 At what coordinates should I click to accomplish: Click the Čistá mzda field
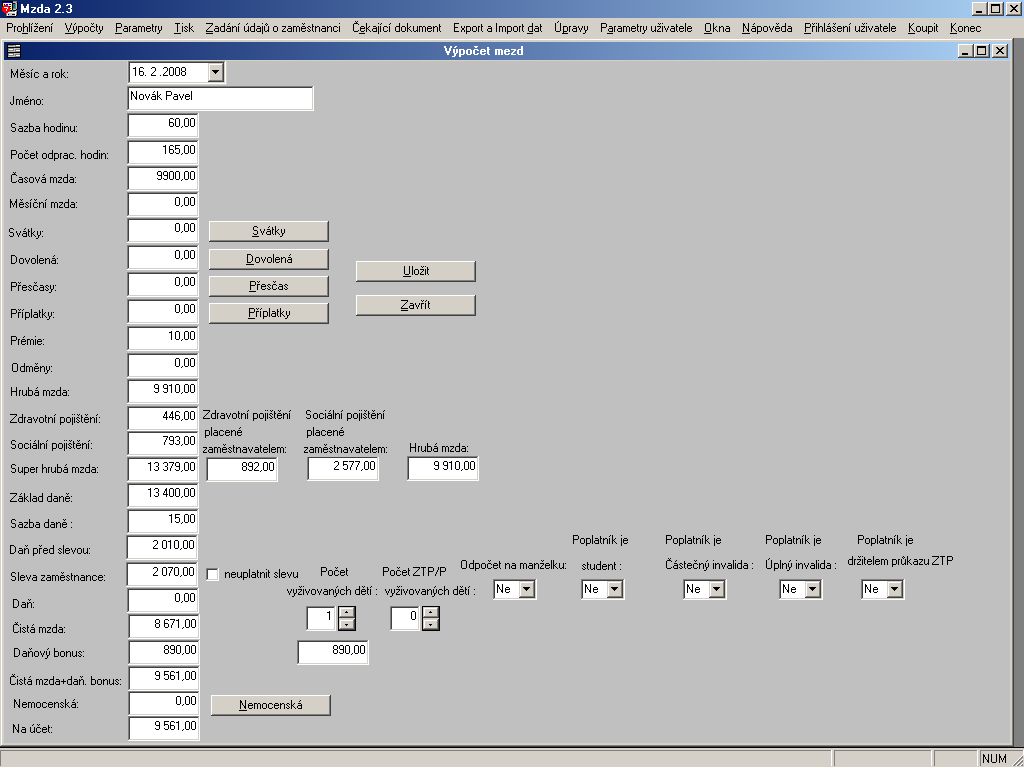pyautogui.click(x=164, y=626)
